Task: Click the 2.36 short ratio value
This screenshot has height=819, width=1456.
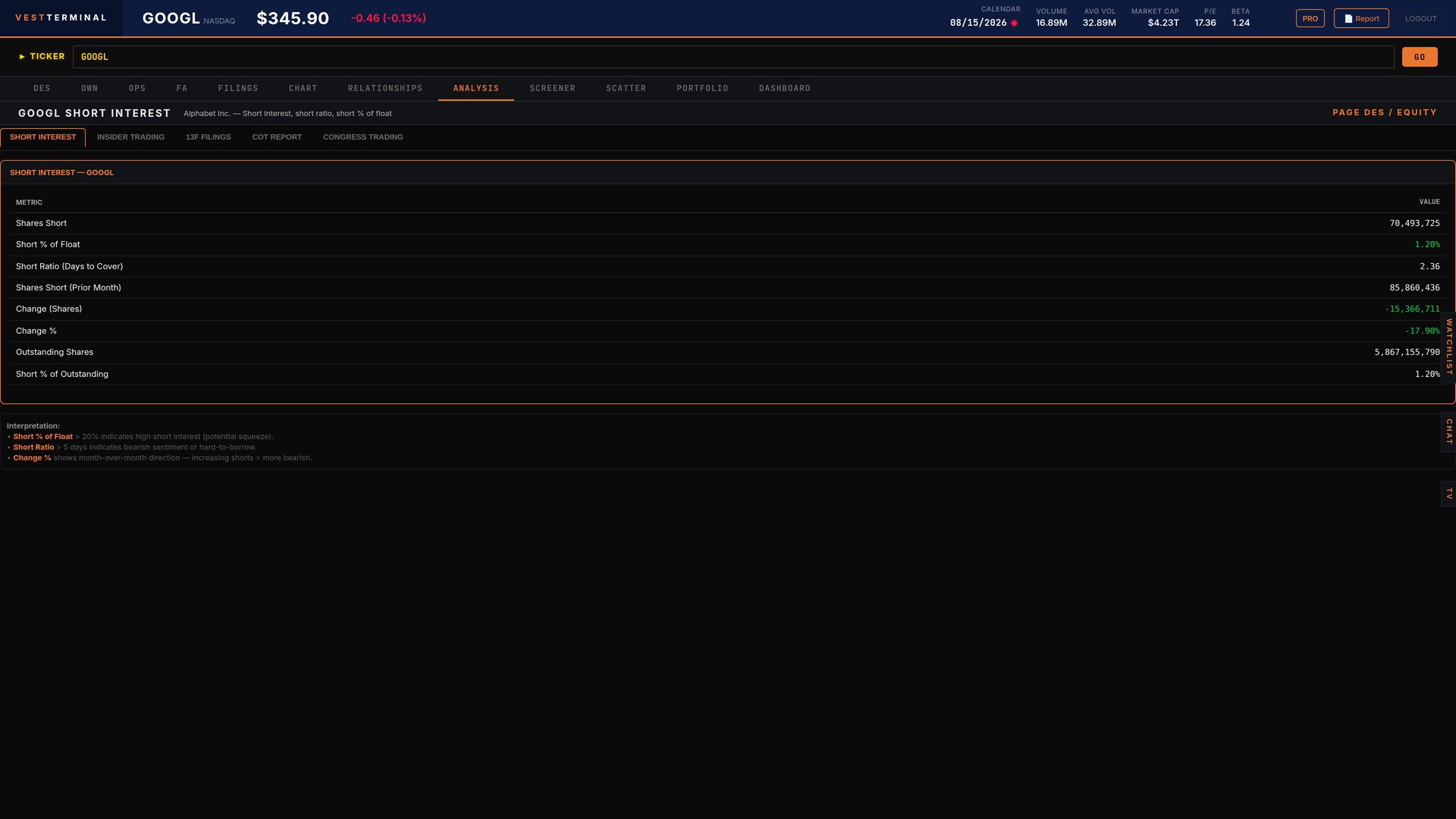Action: tap(1429, 266)
